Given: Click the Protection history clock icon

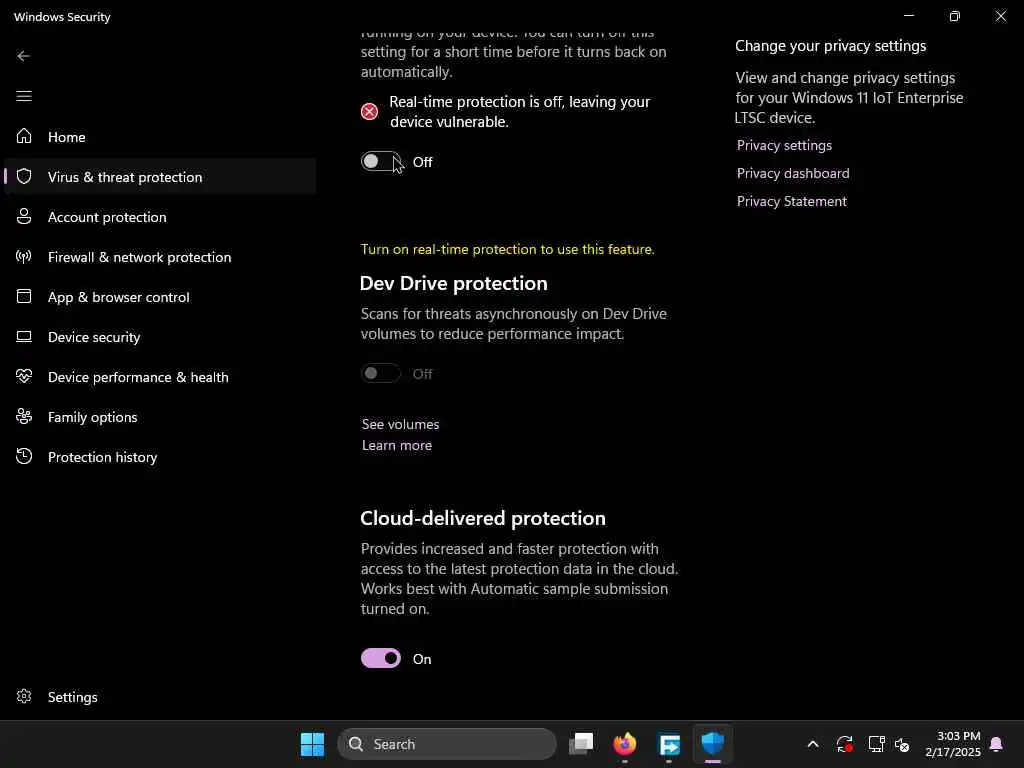Looking at the screenshot, I should [24, 456].
